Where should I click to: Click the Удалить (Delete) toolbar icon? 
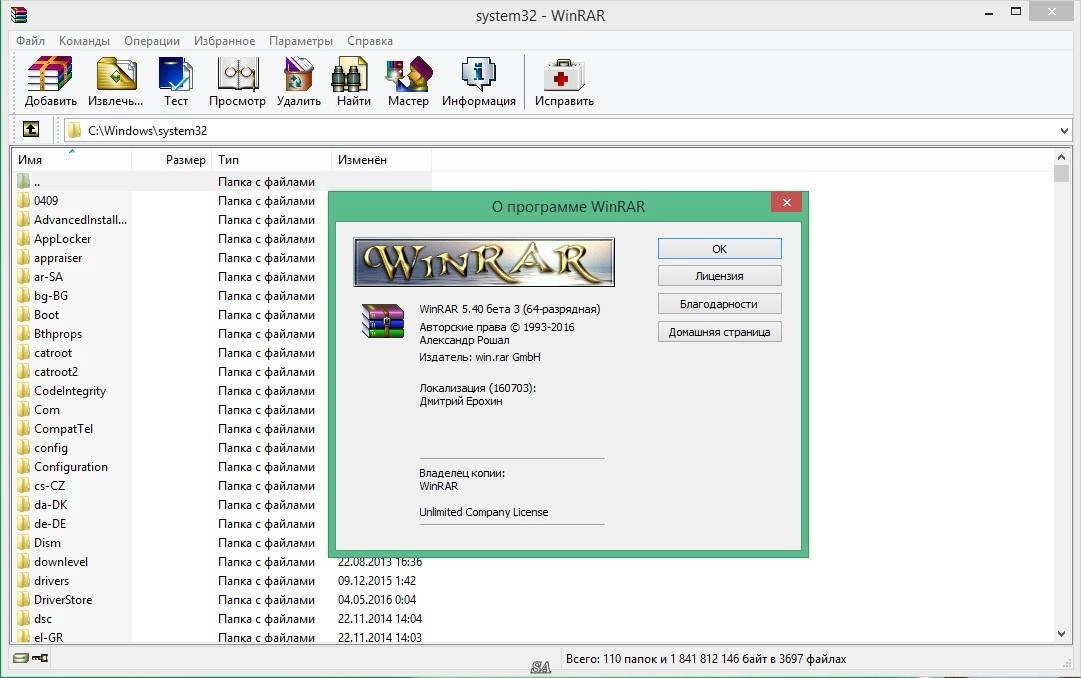point(299,74)
